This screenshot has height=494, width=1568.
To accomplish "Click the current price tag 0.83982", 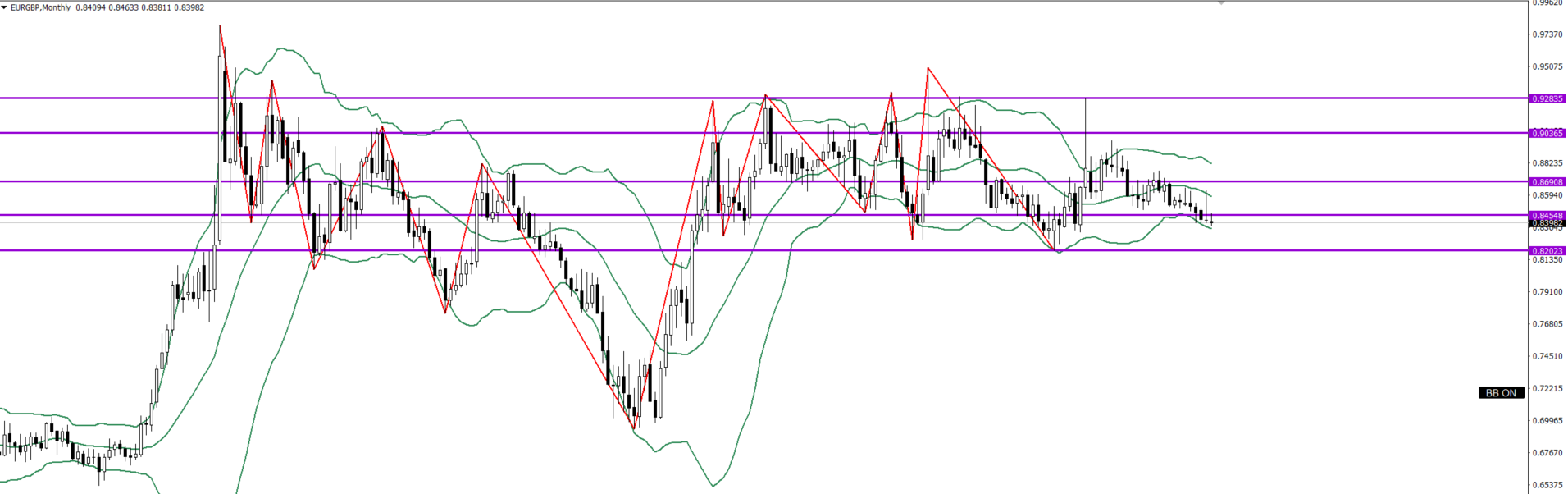I will (1547, 223).
